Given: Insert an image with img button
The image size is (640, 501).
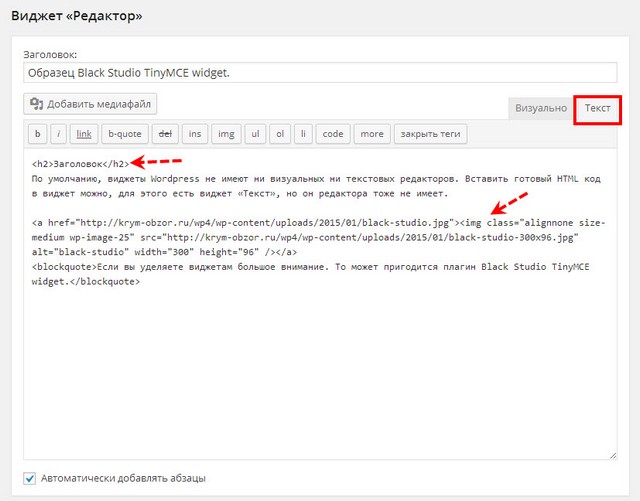Looking at the screenshot, I should click(x=226, y=134).
